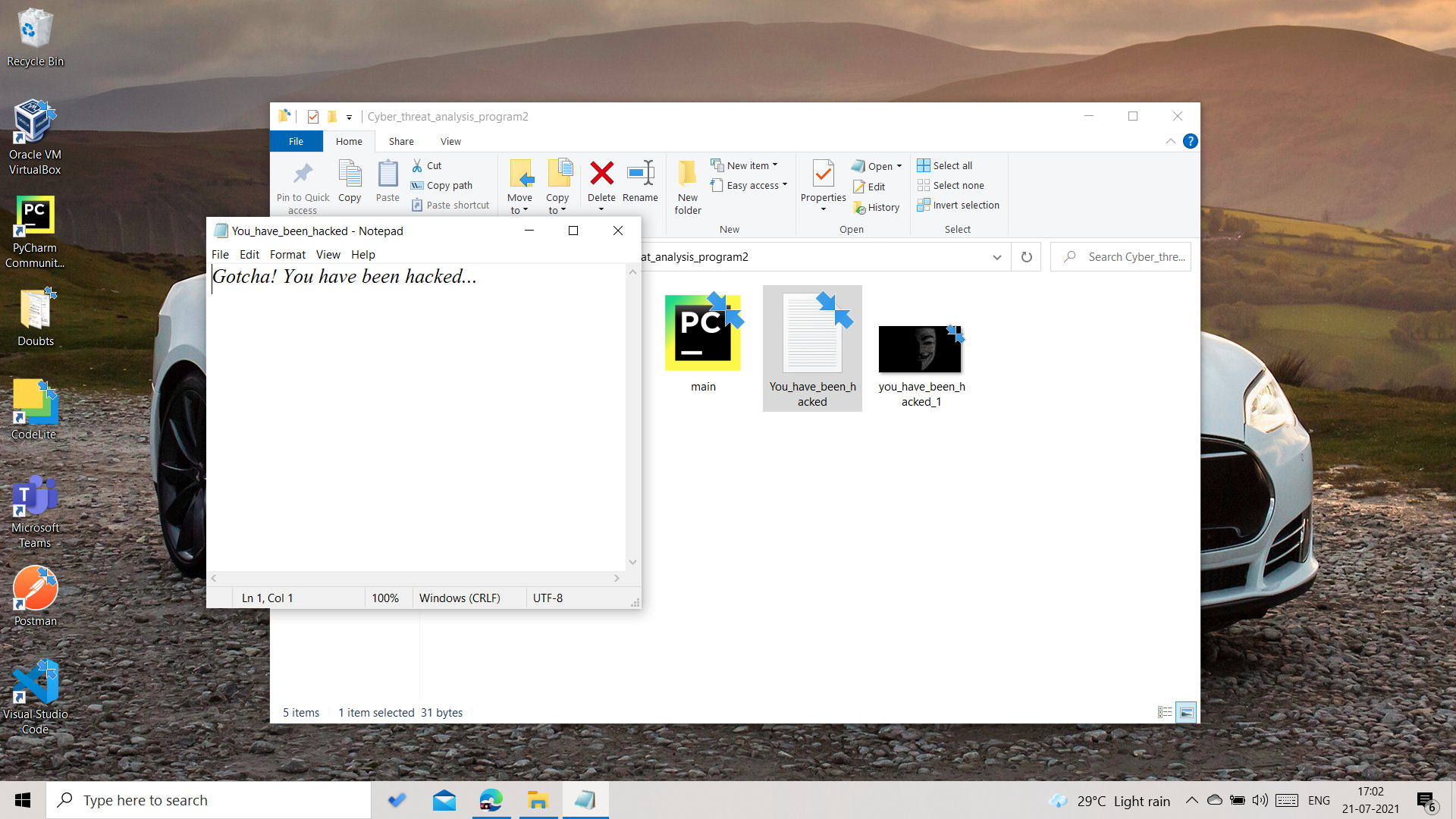Click the red Delete icon in ribbon
The width and height of the screenshot is (1456, 819).
click(601, 174)
